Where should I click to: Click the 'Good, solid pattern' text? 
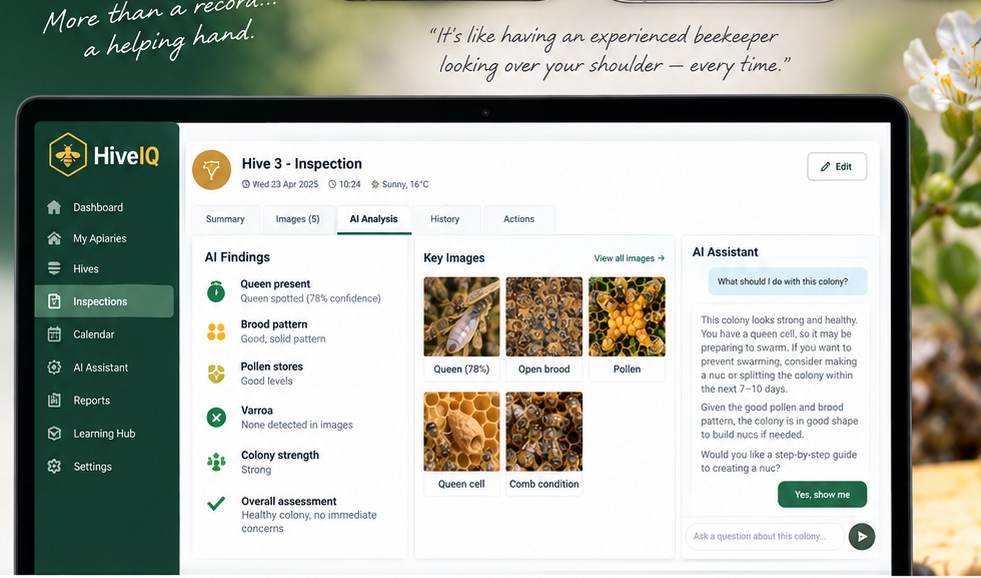click(283, 338)
